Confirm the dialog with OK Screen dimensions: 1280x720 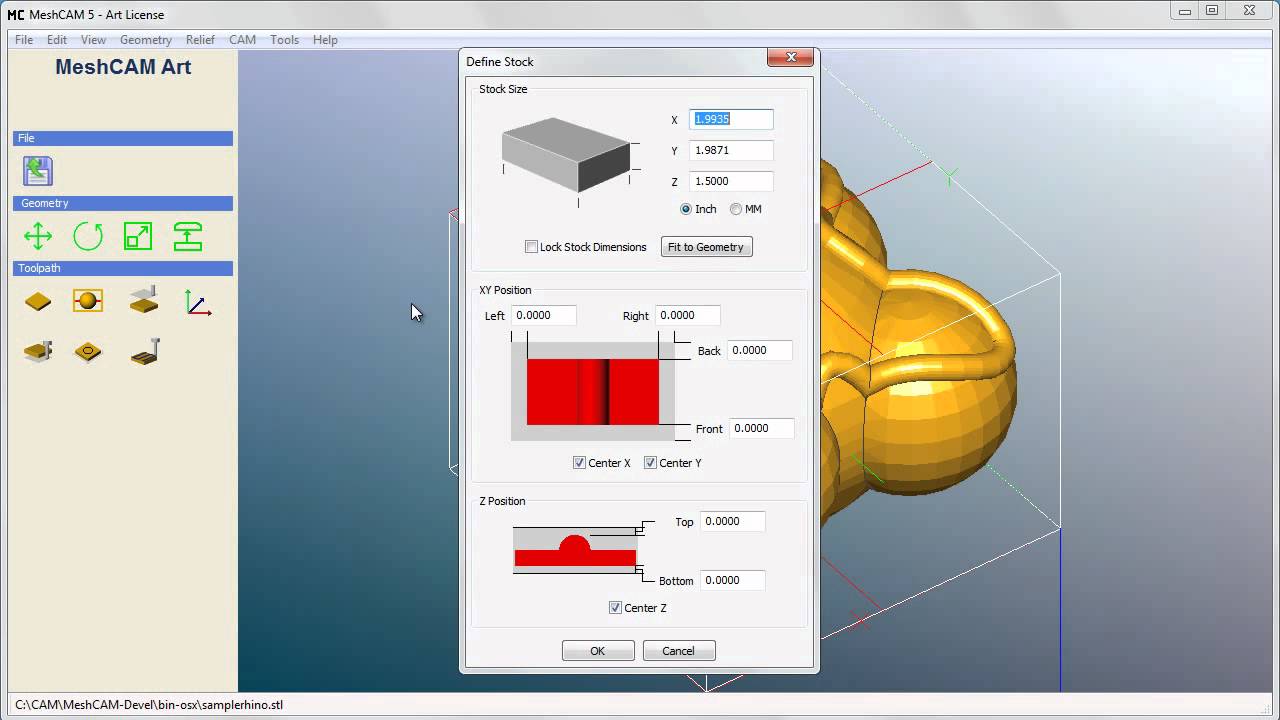[x=598, y=651]
